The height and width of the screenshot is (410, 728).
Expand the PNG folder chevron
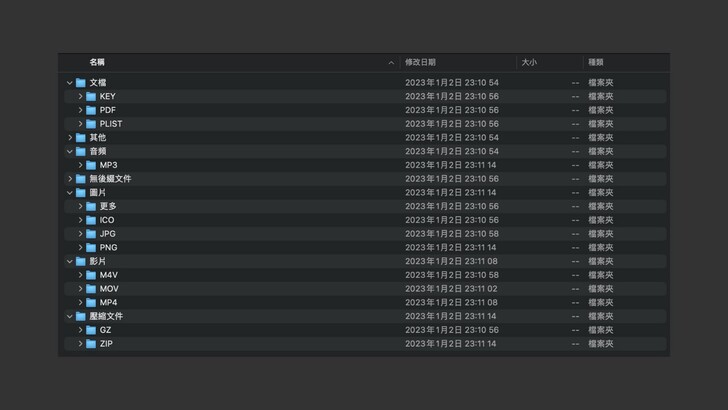[80, 247]
